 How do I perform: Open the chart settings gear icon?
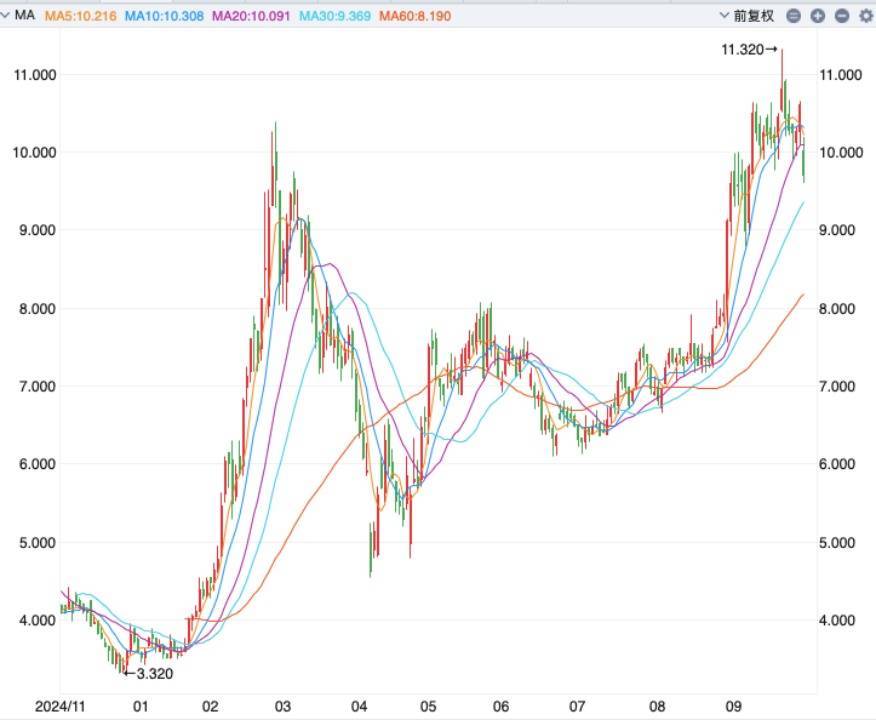[x=865, y=16]
